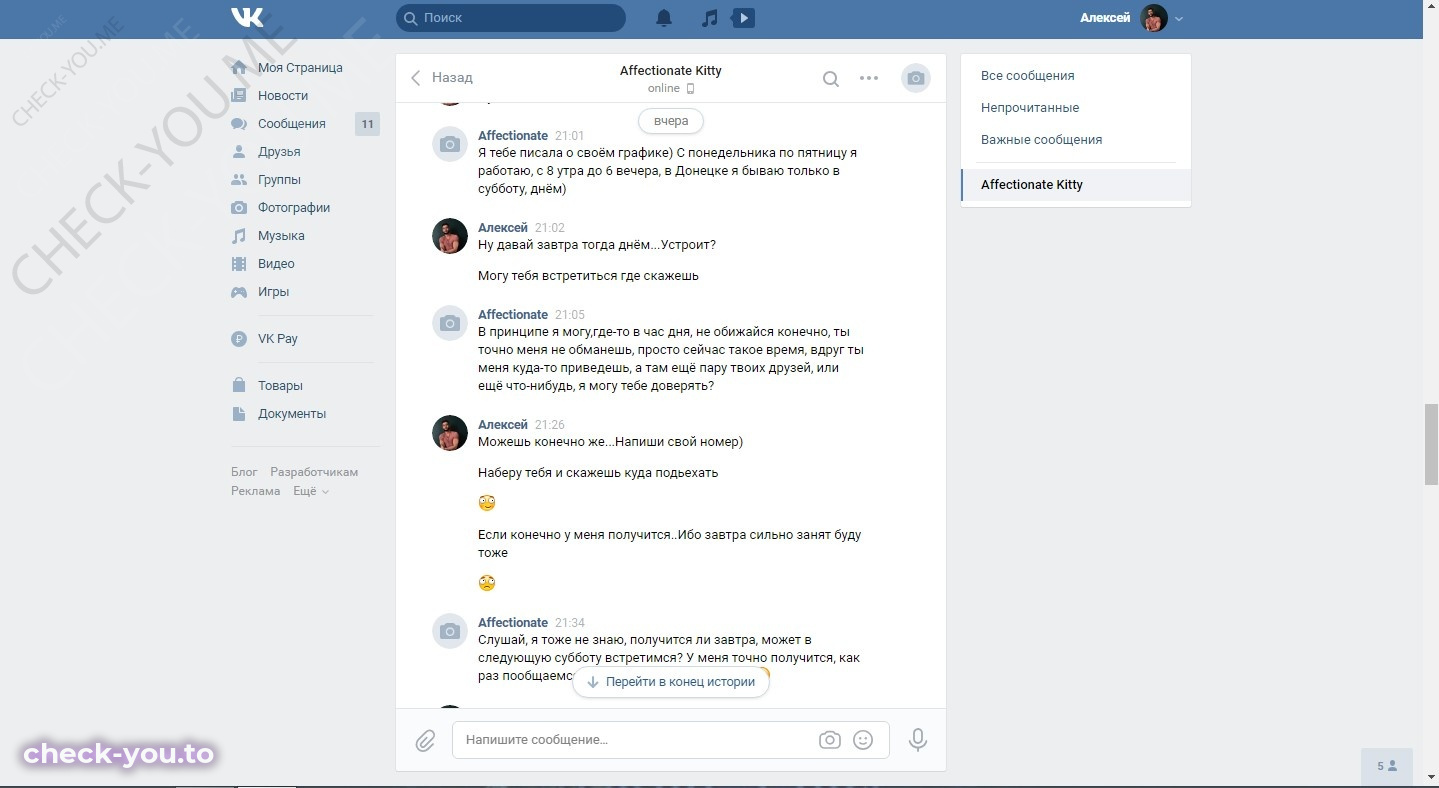
Task: Click the document icon beside Документы
Action: coord(239,414)
